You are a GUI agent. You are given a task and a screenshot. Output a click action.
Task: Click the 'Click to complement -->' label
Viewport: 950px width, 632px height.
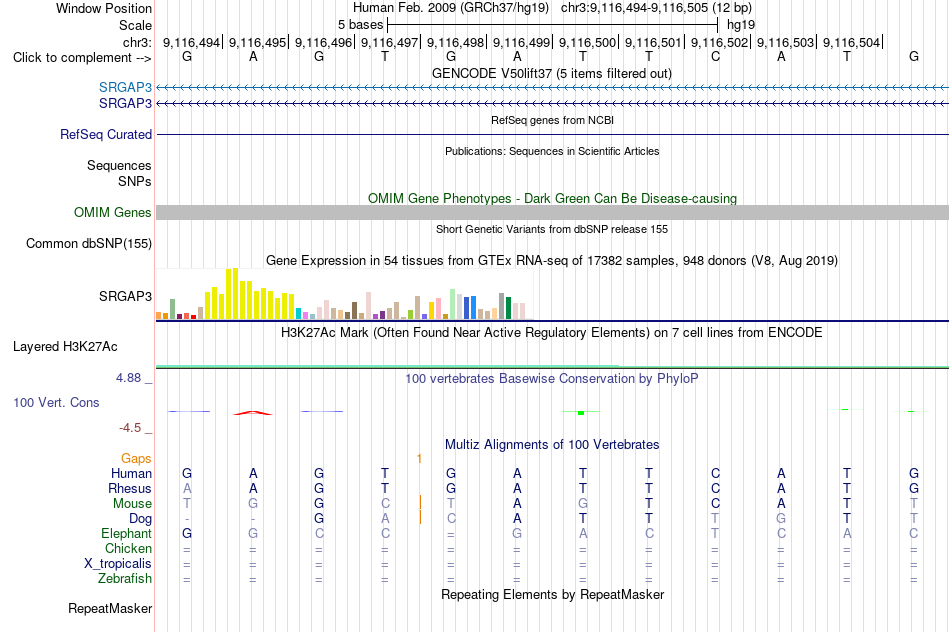pyautogui.click(x=82, y=58)
